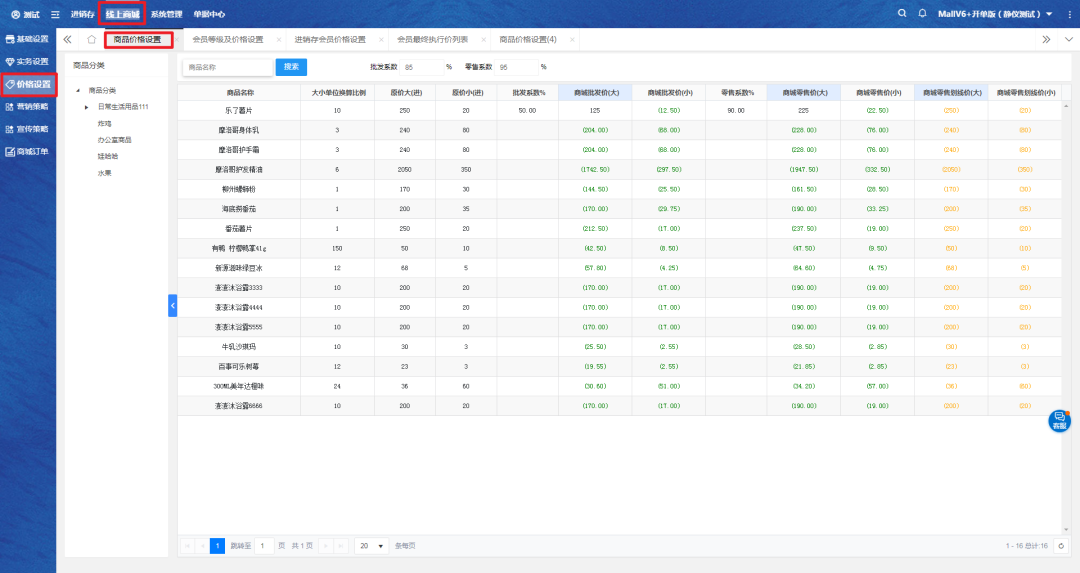Click the hamburger menu icon beside 测试
1080x573 pixels.
(55, 14)
